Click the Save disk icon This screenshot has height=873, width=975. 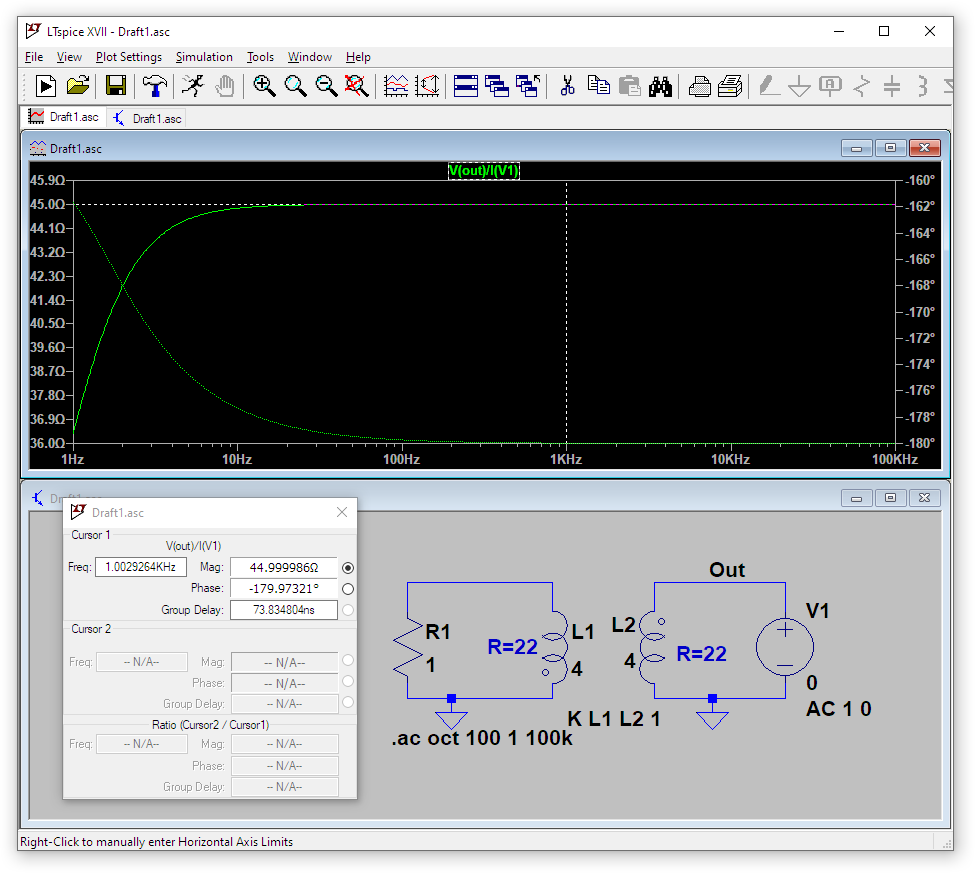(x=116, y=86)
